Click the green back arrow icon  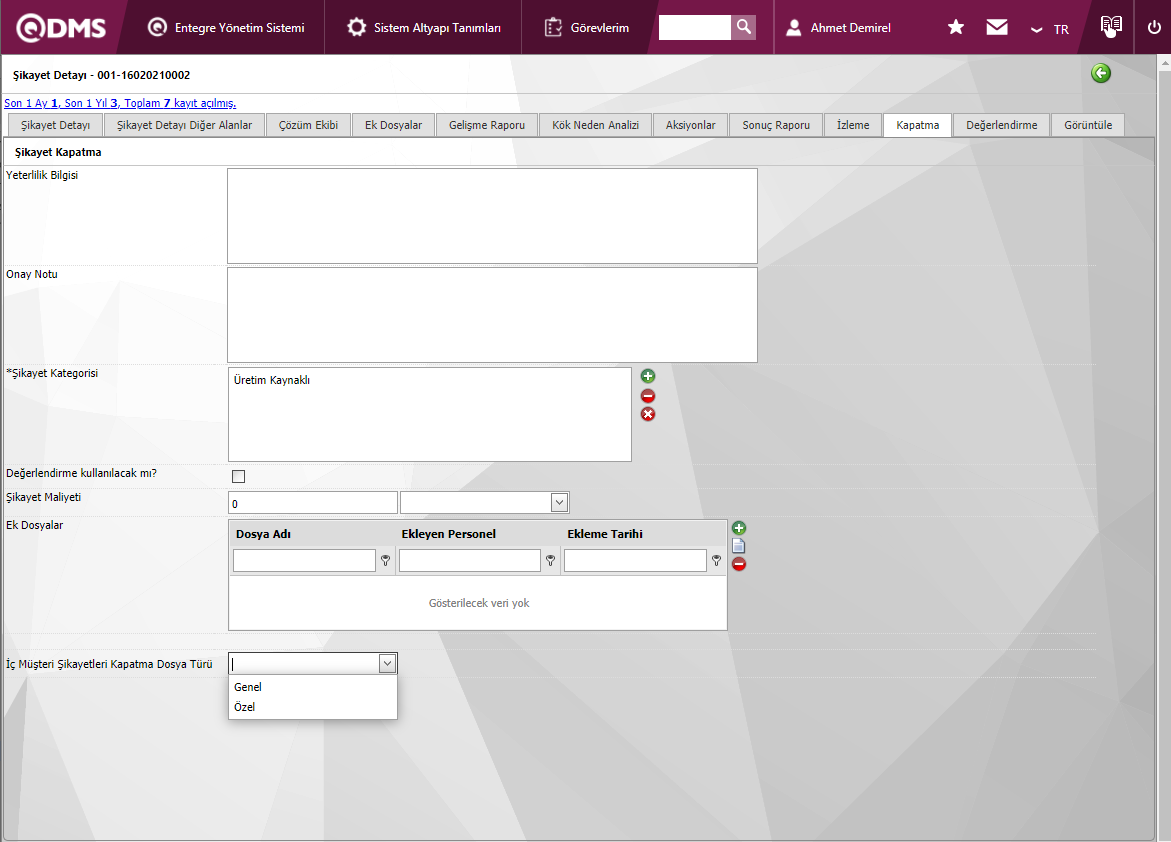1101,73
